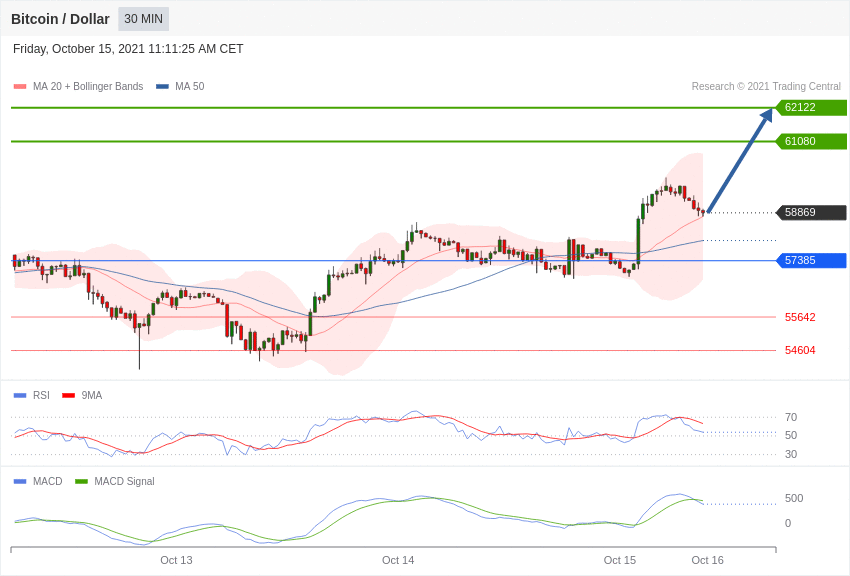Viewport: 850px width, 576px height.
Task: Click the blue upward forecast arrow head
Action: pos(768,115)
